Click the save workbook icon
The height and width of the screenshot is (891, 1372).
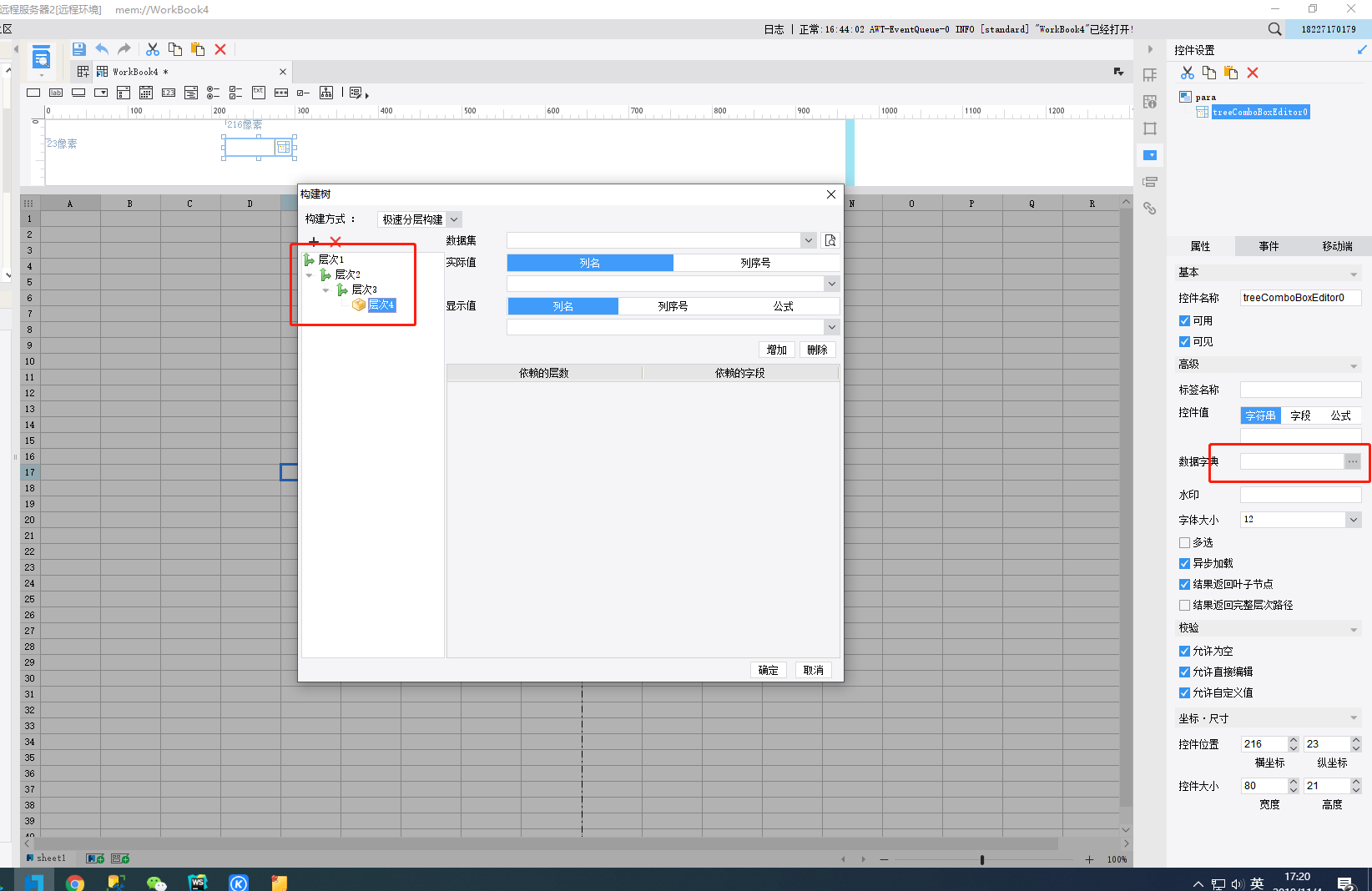pyautogui.click(x=79, y=49)
